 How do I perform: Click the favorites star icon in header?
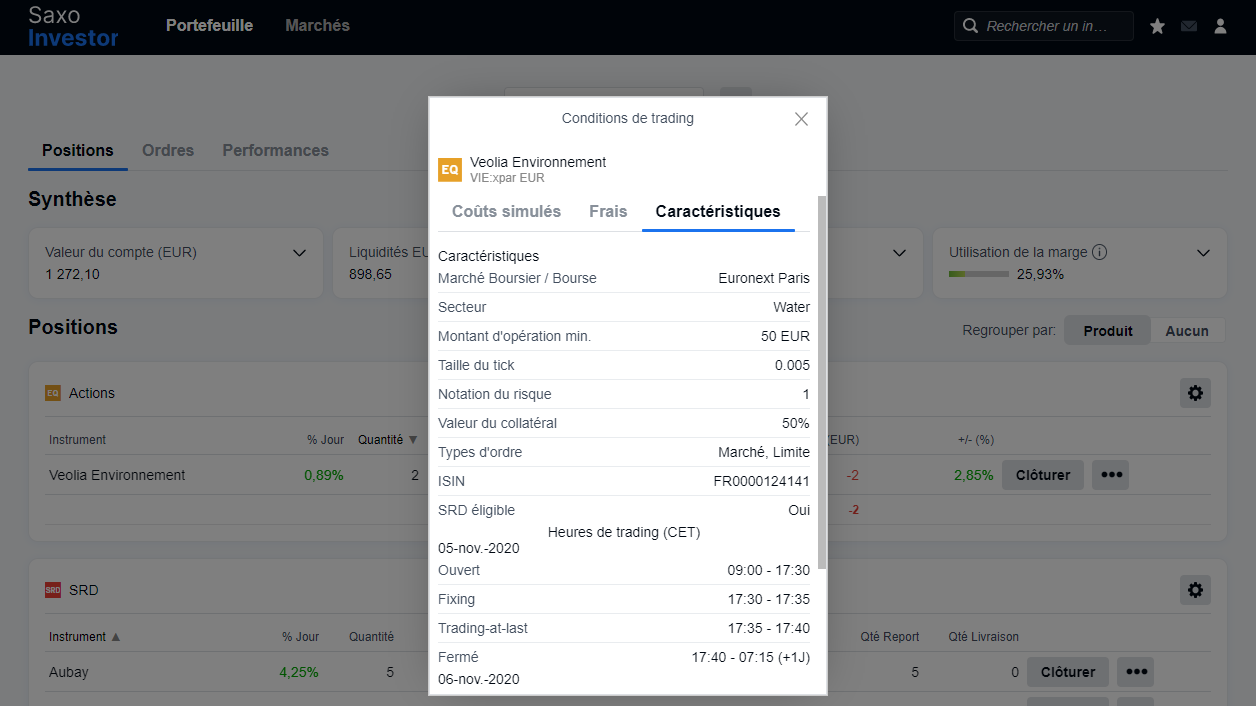[1157, 27]
